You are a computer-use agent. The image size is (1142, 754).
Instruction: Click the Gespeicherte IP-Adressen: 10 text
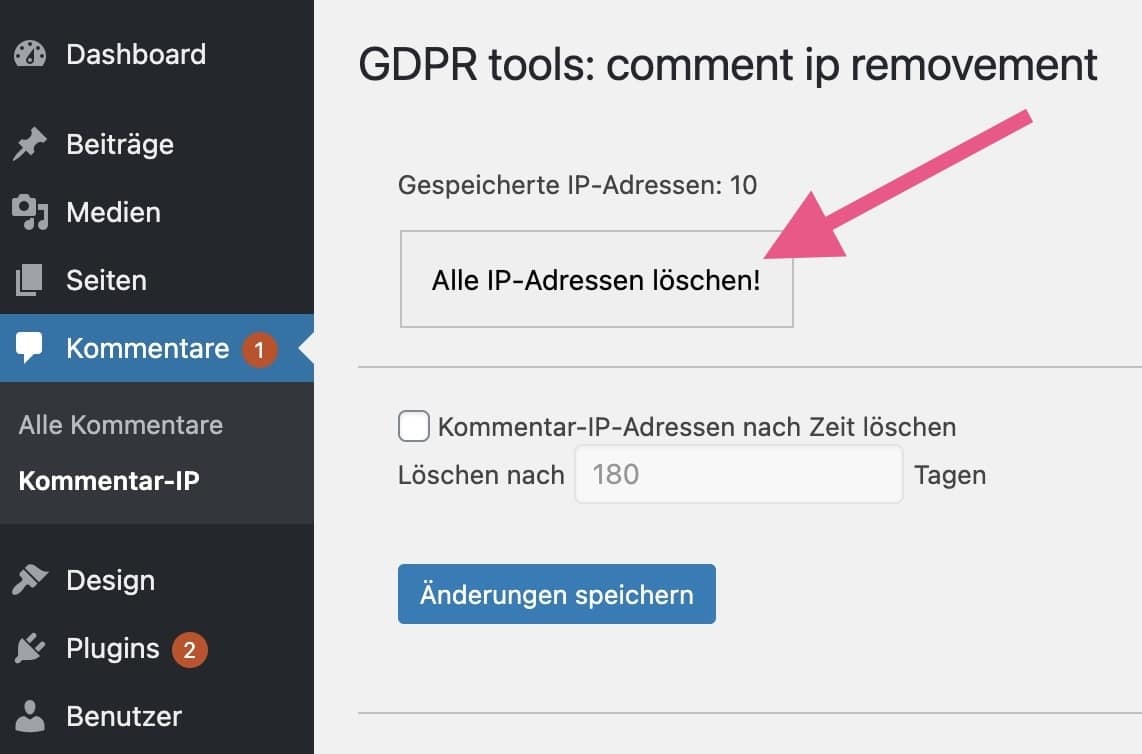point(578,185)
